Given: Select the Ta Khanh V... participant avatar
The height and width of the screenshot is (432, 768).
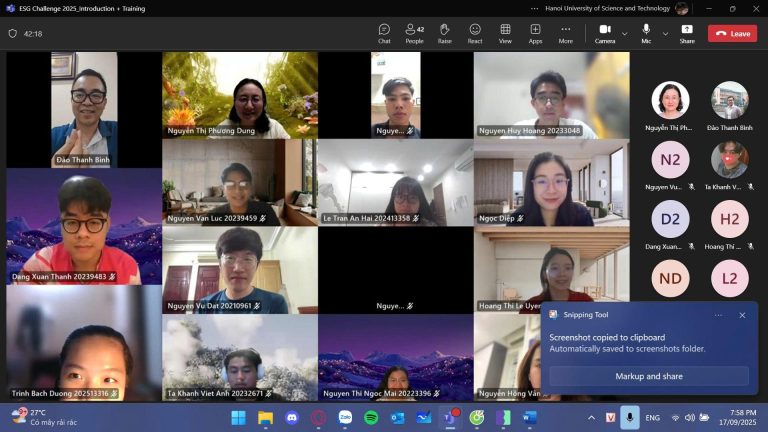Looking at the screenshot, I should point(729,160).
